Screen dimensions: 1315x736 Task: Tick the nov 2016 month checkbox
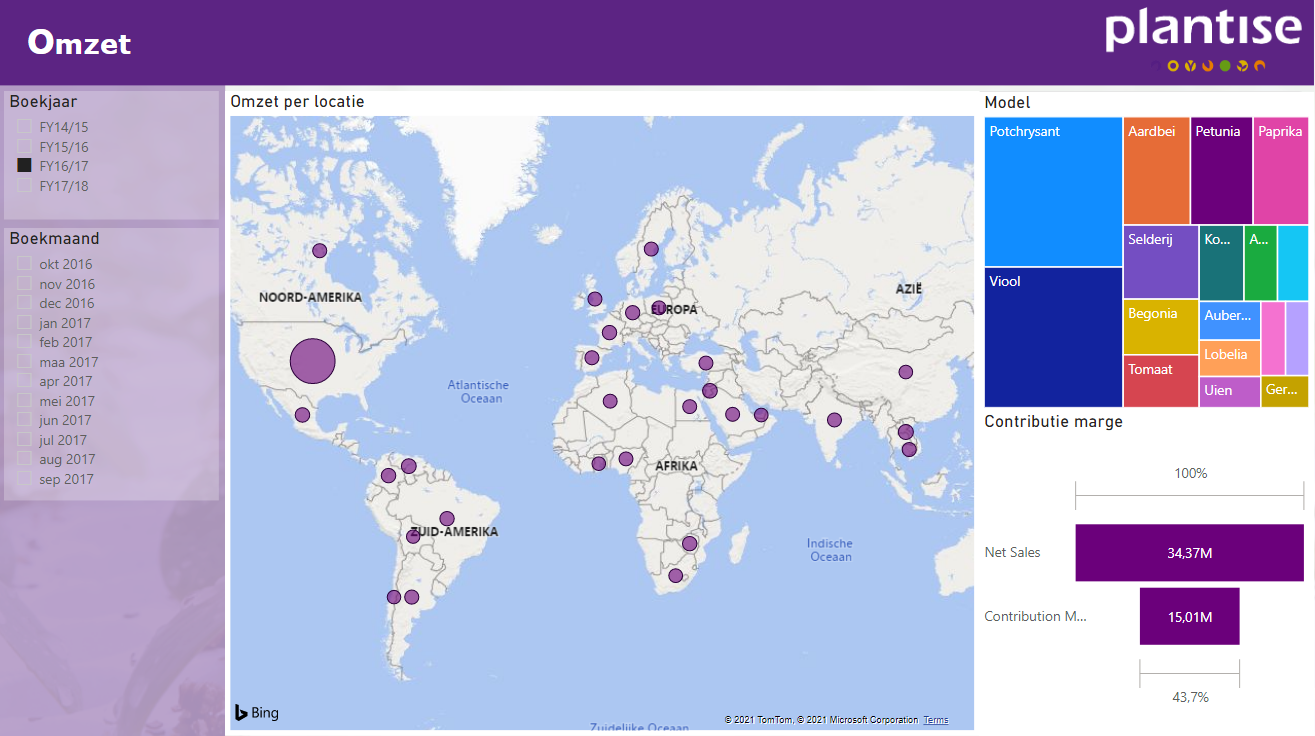point(24,284)
